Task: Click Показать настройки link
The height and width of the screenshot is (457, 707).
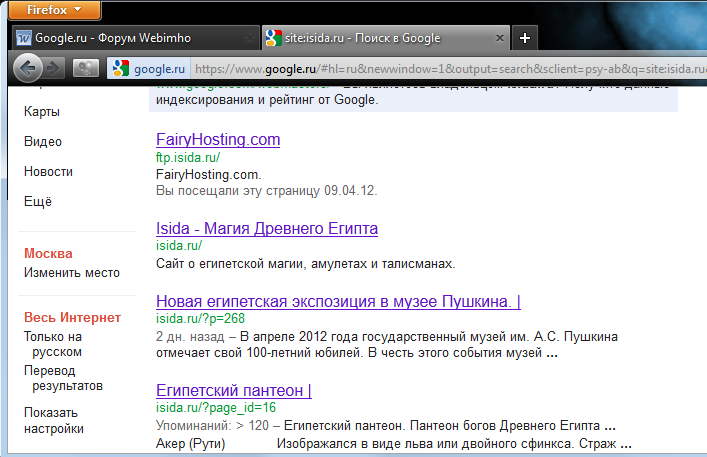Action: (54, 420)
